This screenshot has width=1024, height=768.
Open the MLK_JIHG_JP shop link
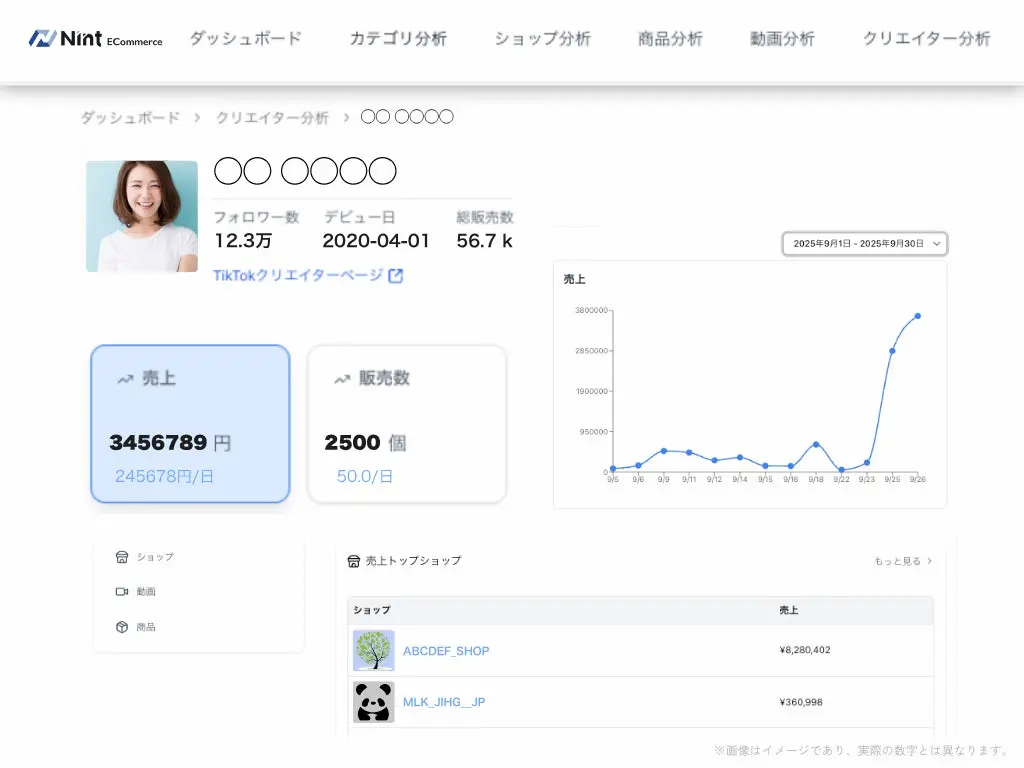pyautogui.click(x=444, y=702)
